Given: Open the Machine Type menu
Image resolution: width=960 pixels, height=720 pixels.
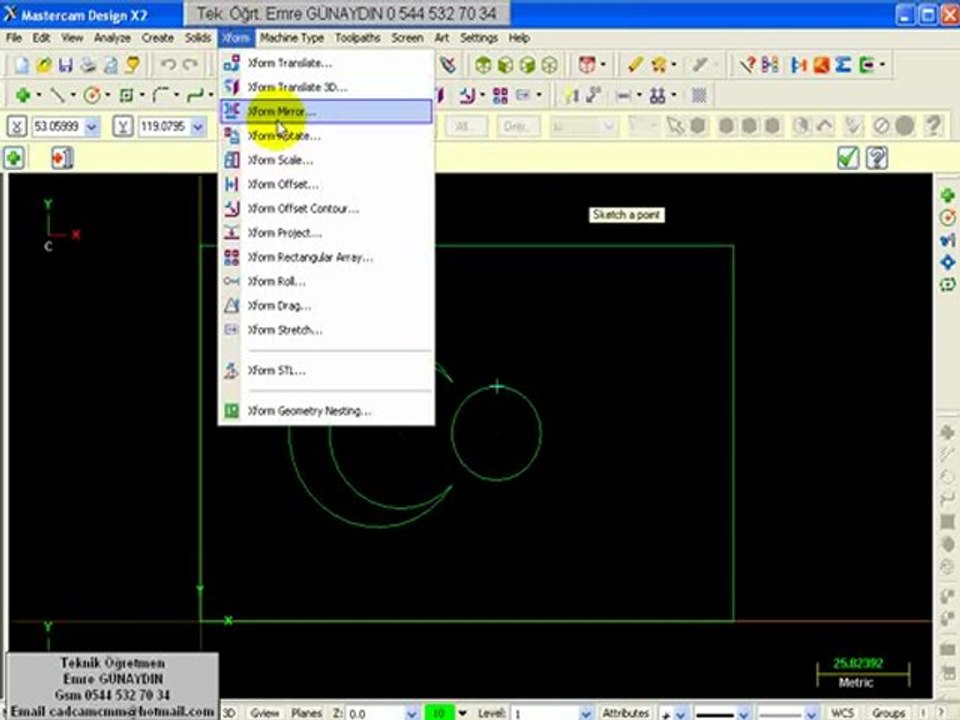Looking at the screenshot, I should [292, 38].
